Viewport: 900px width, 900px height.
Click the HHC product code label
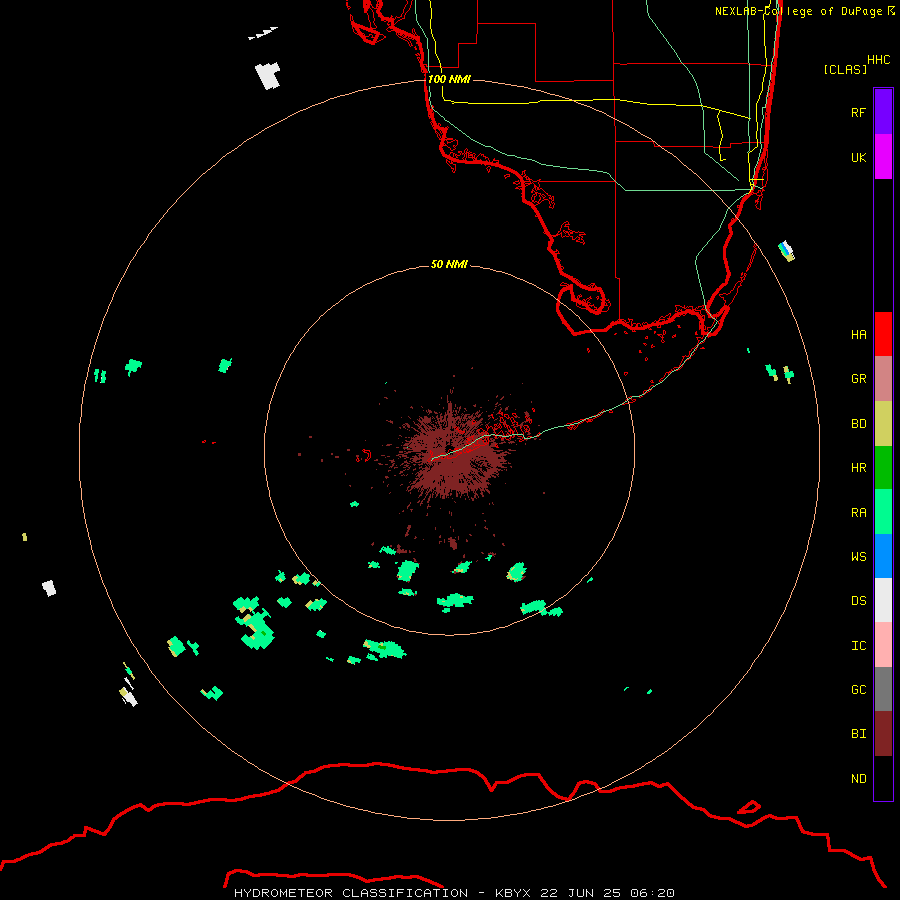point(878,60)
